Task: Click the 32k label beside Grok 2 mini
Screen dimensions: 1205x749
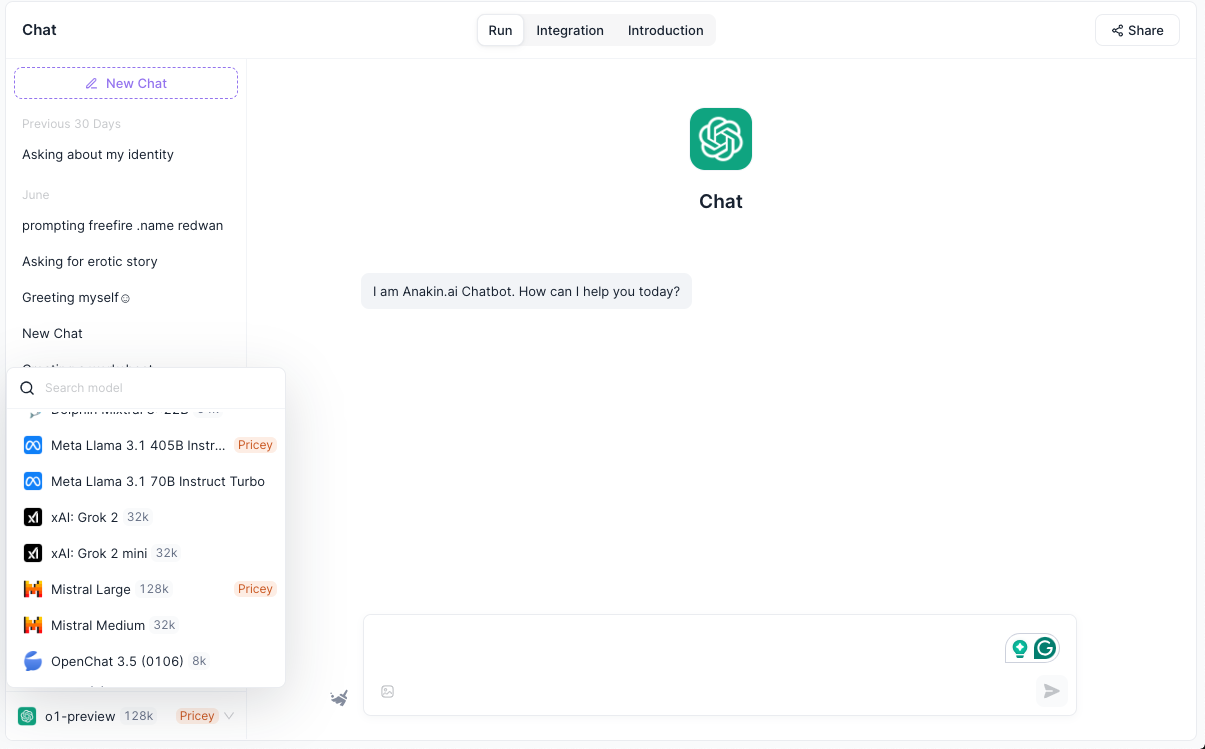Action: click(x=166, y=553)
